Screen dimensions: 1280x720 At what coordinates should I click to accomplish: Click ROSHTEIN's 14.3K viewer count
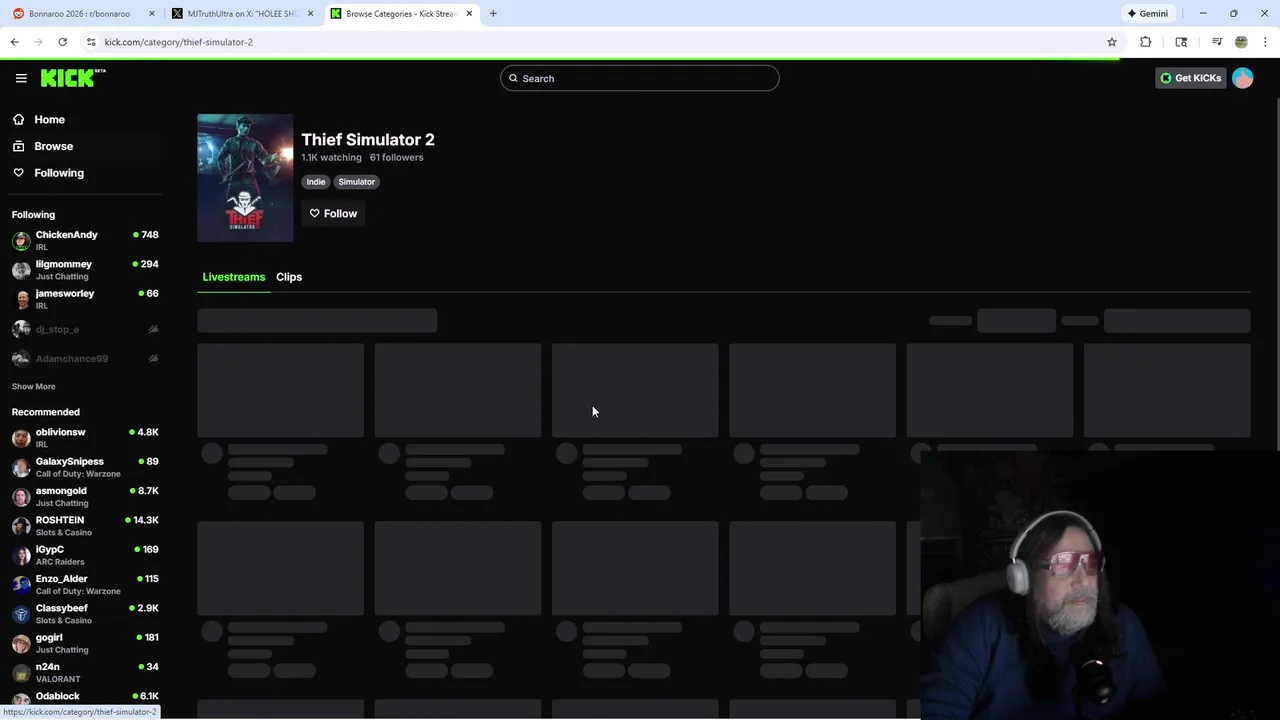click(x=146, y=520)
